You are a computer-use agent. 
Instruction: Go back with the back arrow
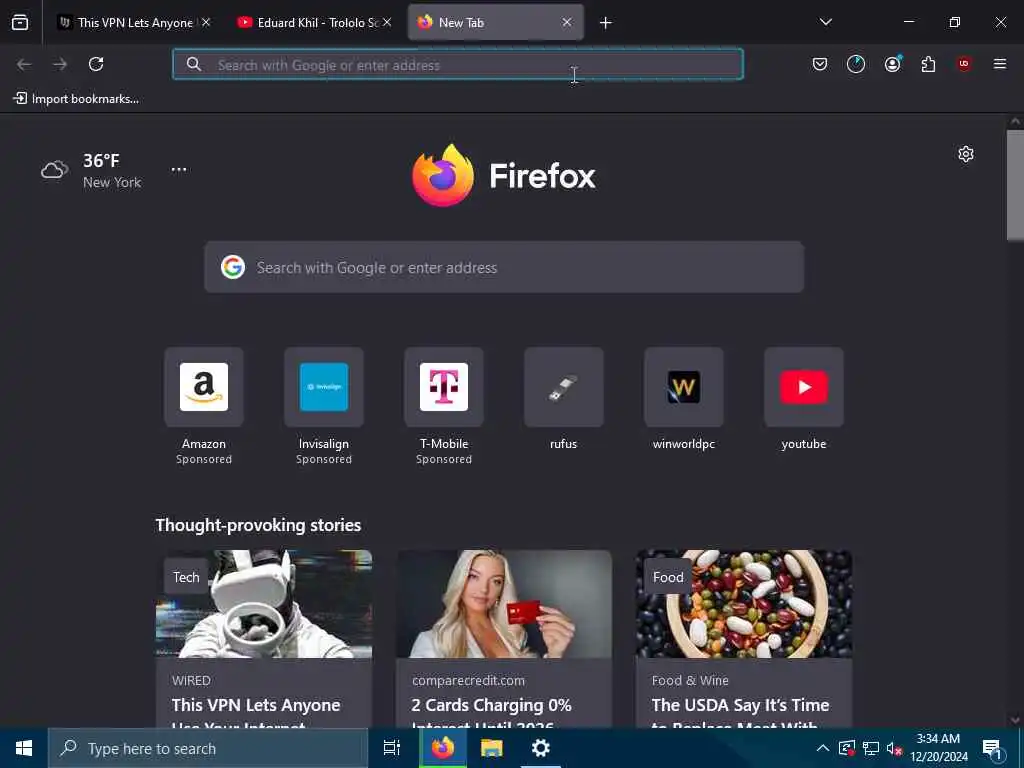(24, 64)
